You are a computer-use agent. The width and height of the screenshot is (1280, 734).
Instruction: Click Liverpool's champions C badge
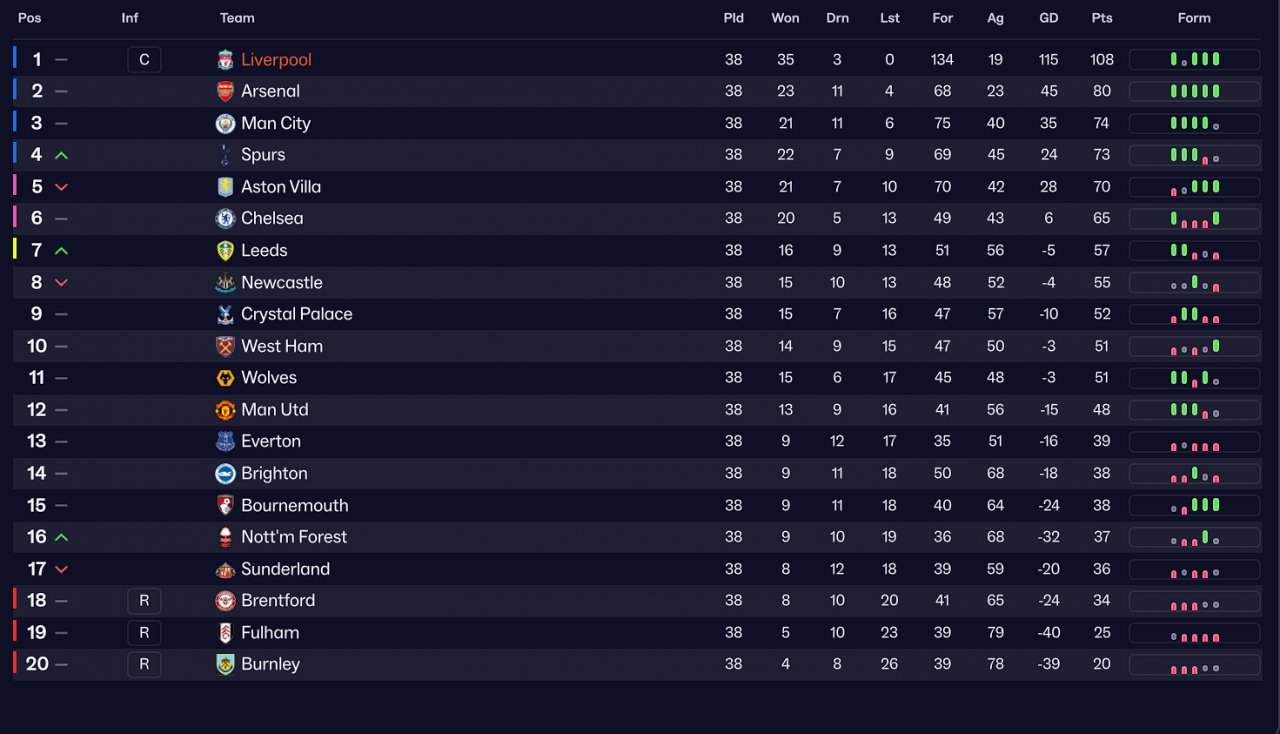click(144, 60)
